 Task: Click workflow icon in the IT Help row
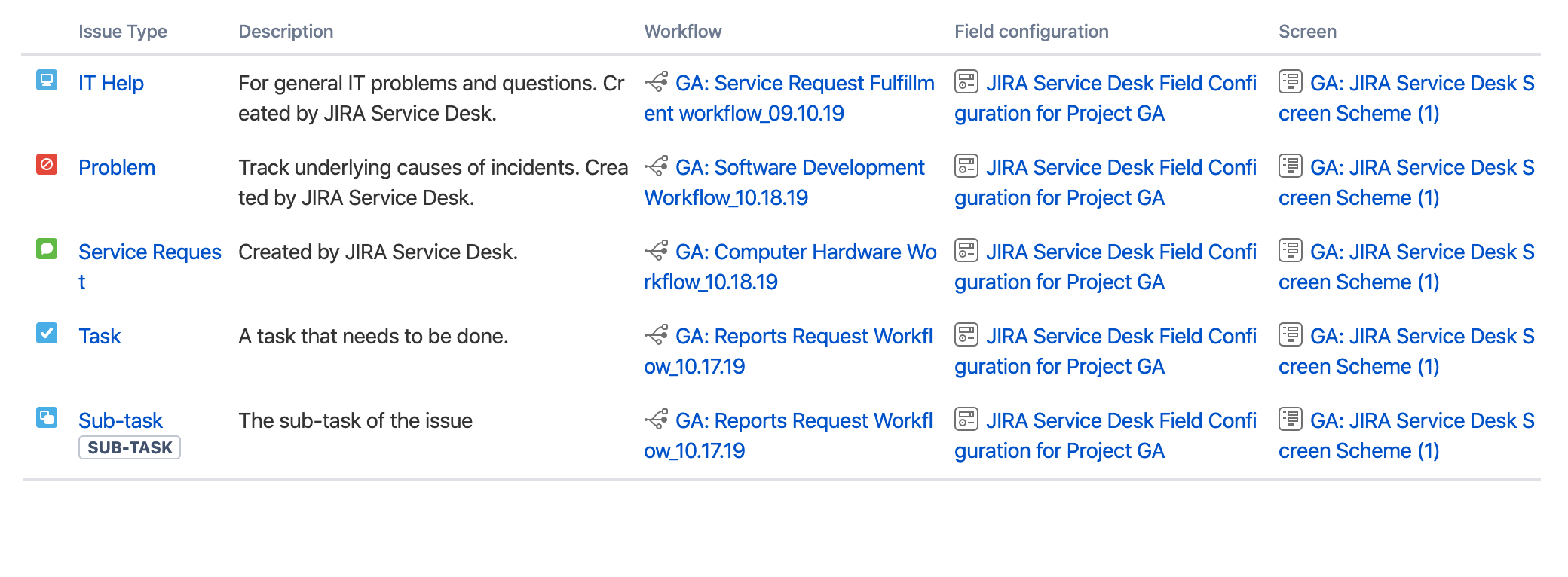coord(657,81)
